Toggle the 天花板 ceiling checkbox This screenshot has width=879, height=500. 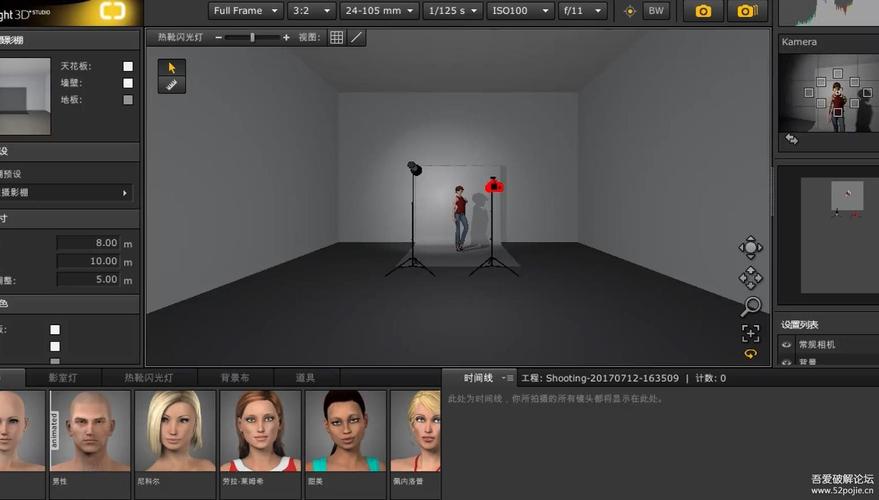coord(128,67)
